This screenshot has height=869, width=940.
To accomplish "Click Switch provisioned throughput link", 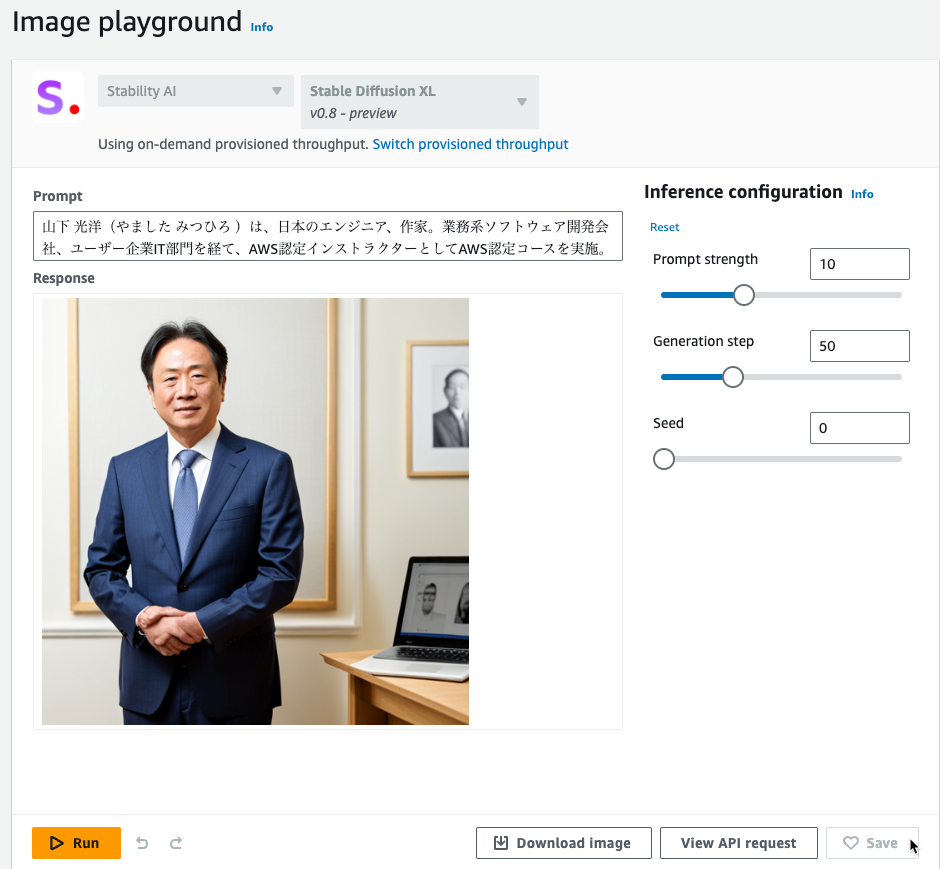I will click(x=471, y=144).
